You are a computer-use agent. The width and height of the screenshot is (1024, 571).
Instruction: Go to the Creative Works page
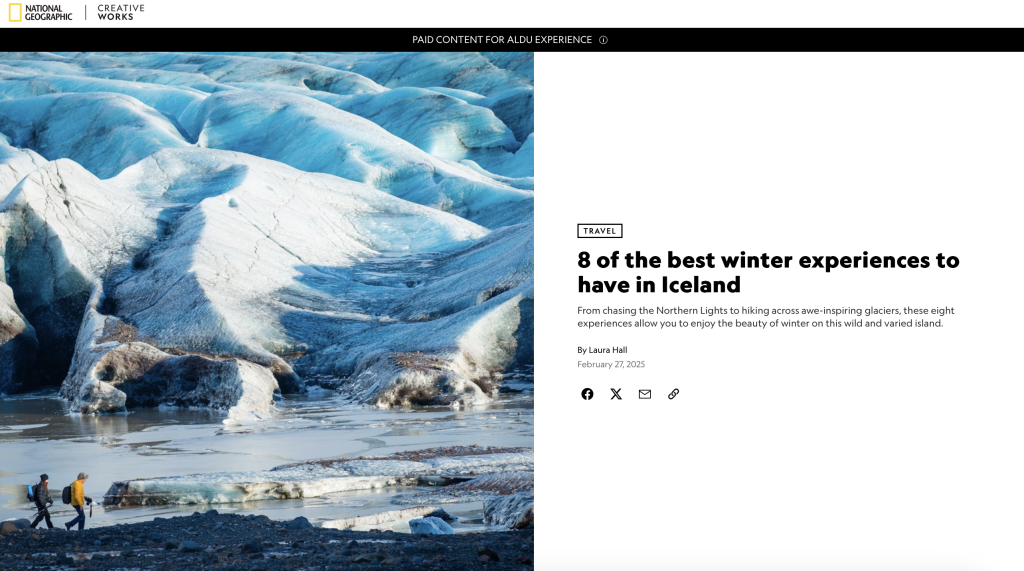point(121,12)
